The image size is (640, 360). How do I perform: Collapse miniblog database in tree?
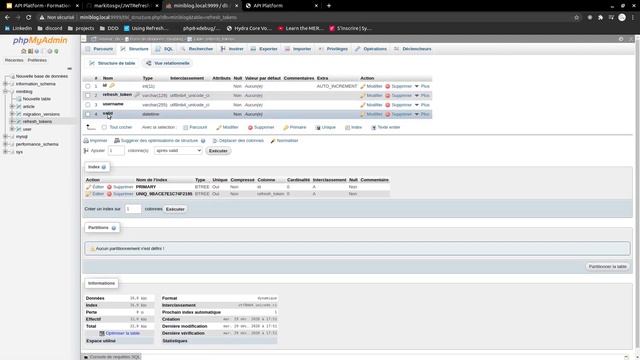click(x=6, y=91)
